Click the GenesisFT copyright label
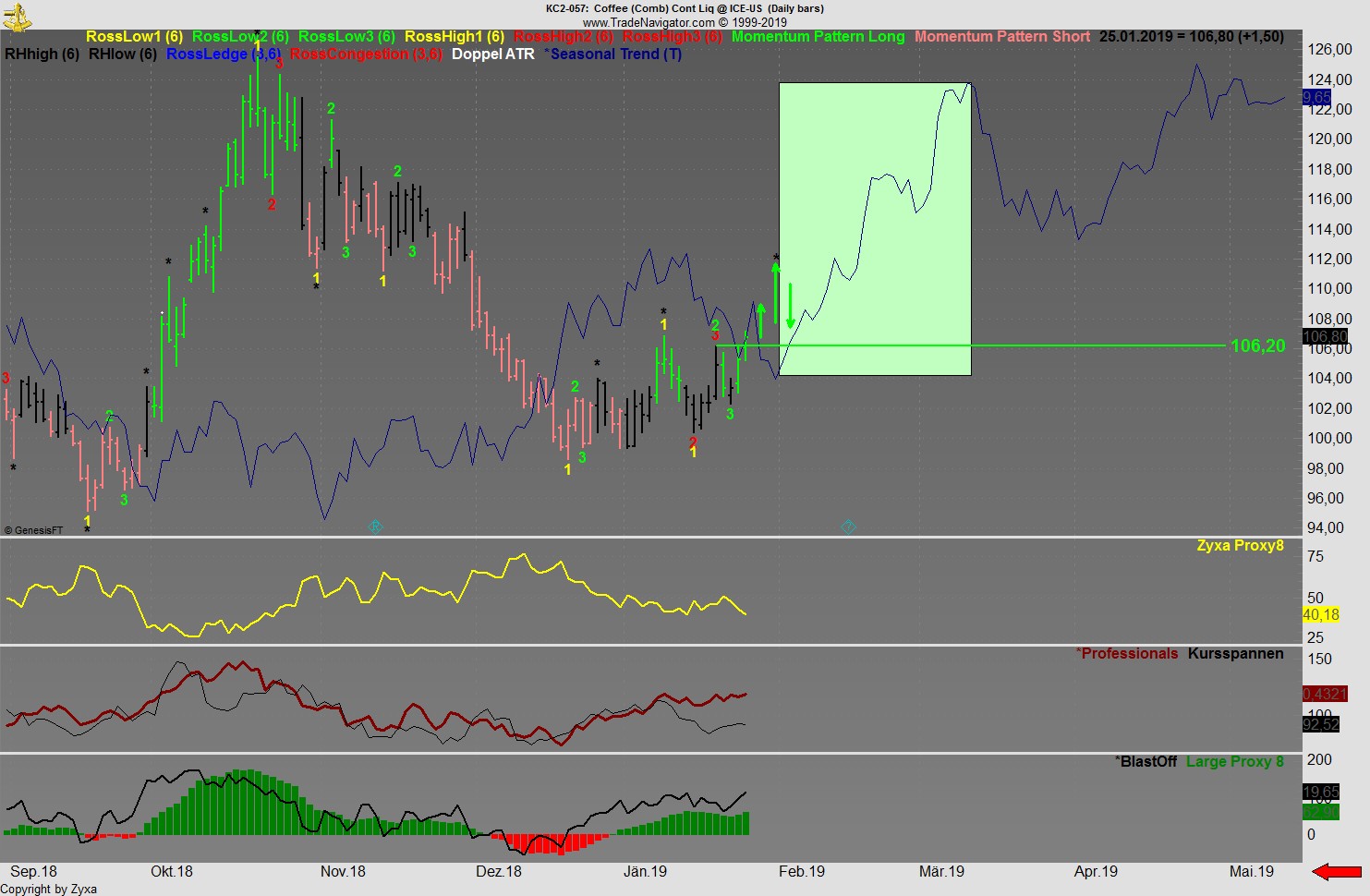 pos(33,530)
